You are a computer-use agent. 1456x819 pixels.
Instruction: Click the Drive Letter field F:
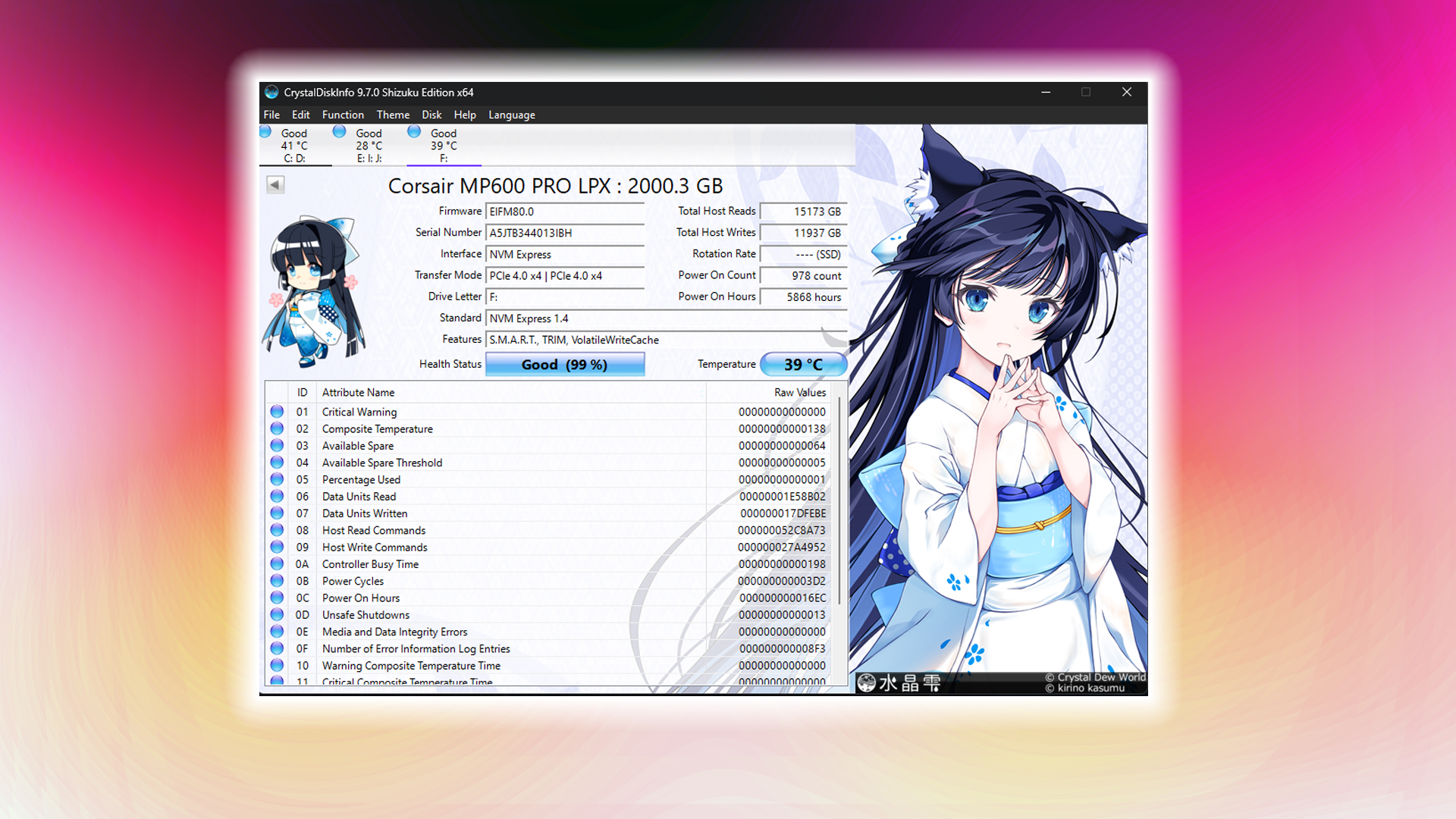565,297
